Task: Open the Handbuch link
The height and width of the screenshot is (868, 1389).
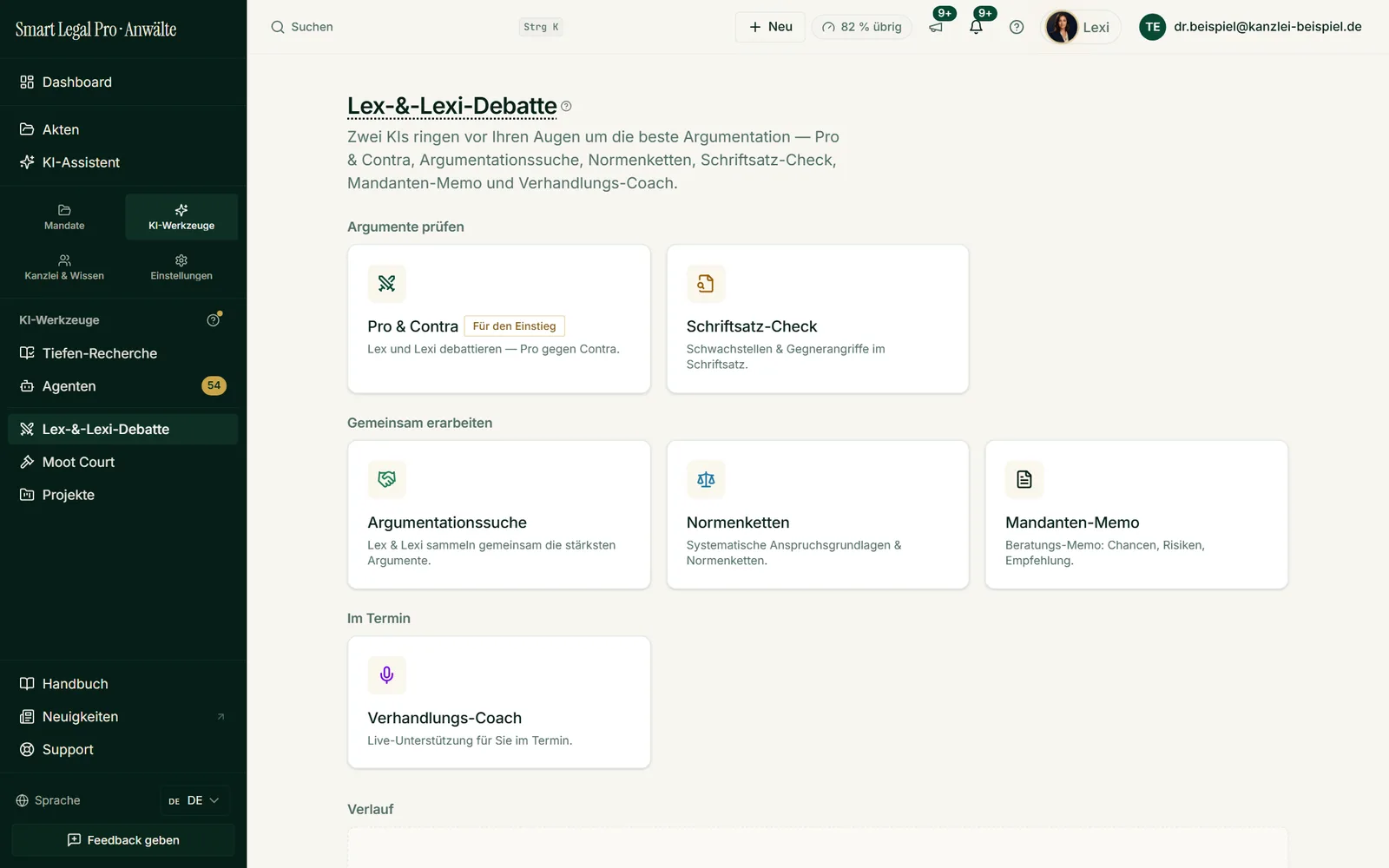Action: tap(123, 684)
